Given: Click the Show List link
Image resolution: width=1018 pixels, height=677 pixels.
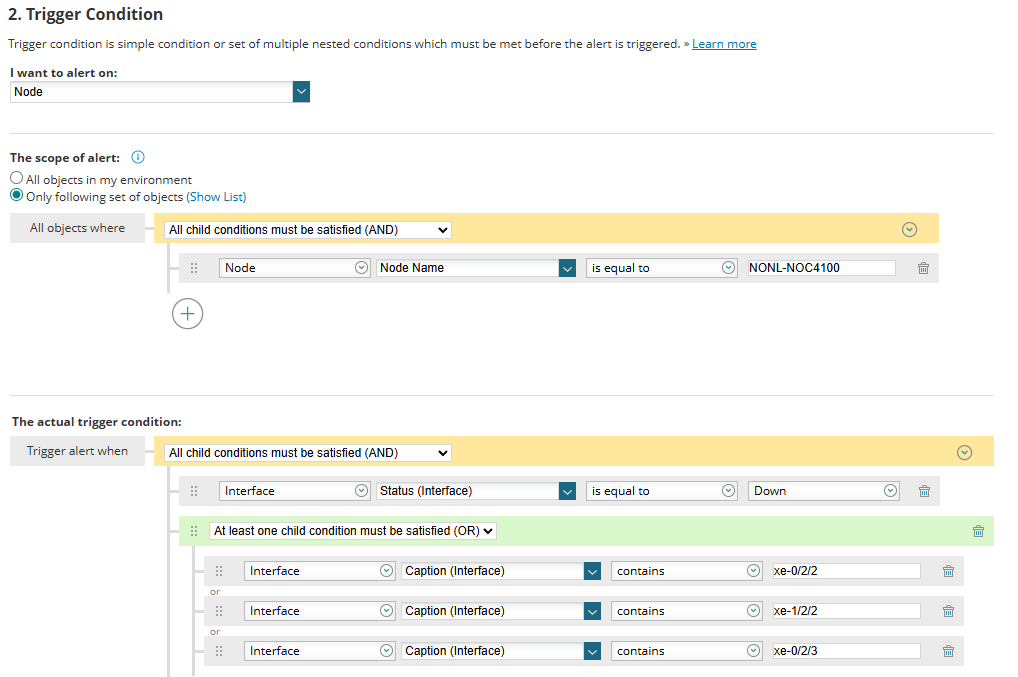Looking at the screenshot, I should click(x=216, y=197).
